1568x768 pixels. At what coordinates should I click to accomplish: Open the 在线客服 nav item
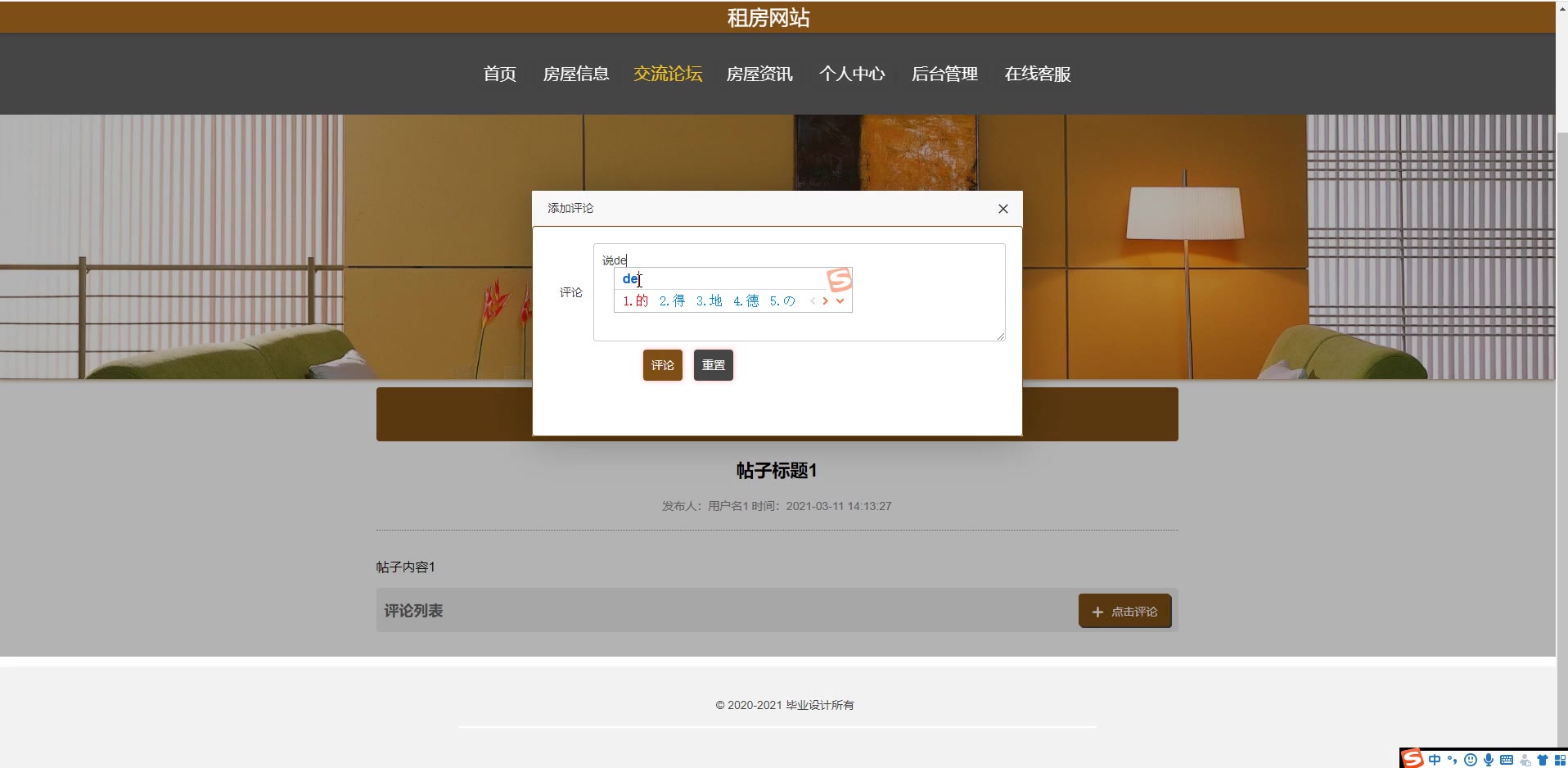click(1038, 74)
